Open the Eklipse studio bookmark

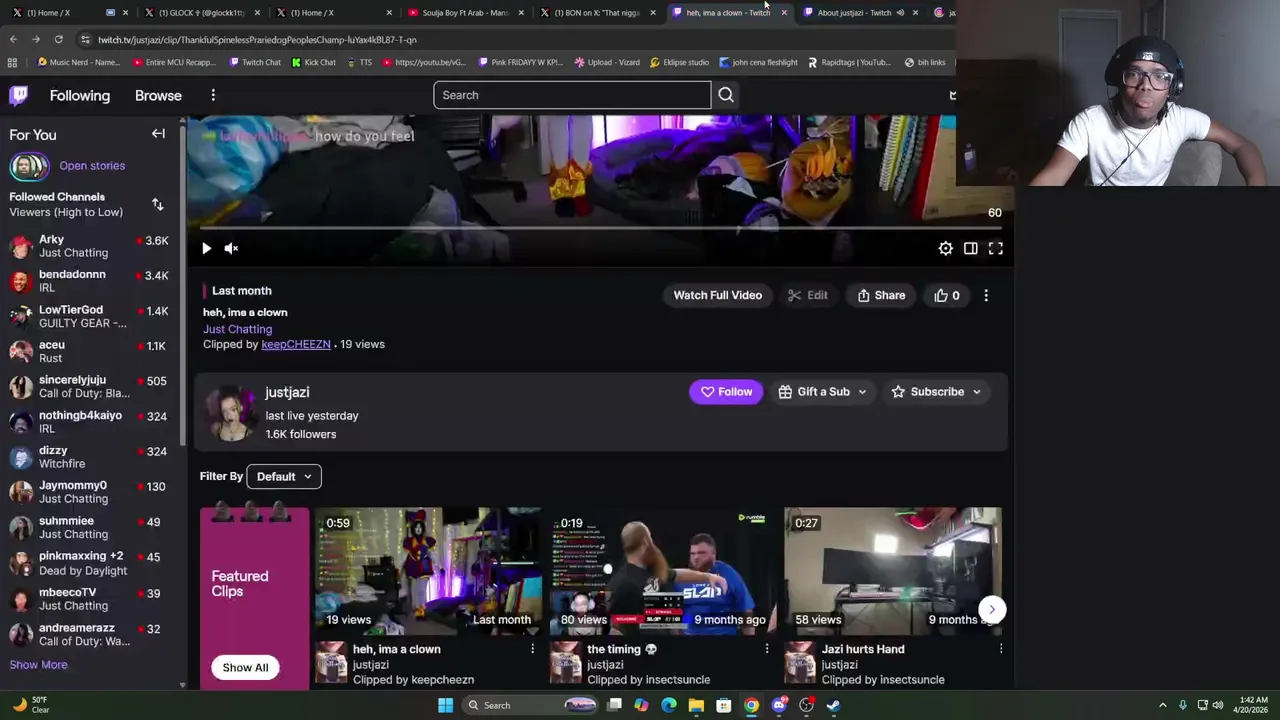pos(679,62)
